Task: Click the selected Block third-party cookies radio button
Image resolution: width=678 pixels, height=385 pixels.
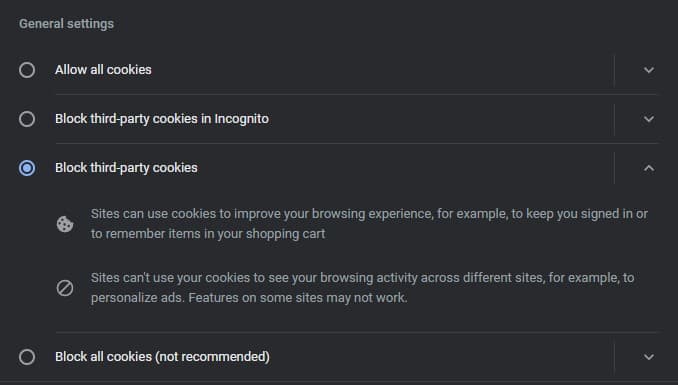Action: 27,168
